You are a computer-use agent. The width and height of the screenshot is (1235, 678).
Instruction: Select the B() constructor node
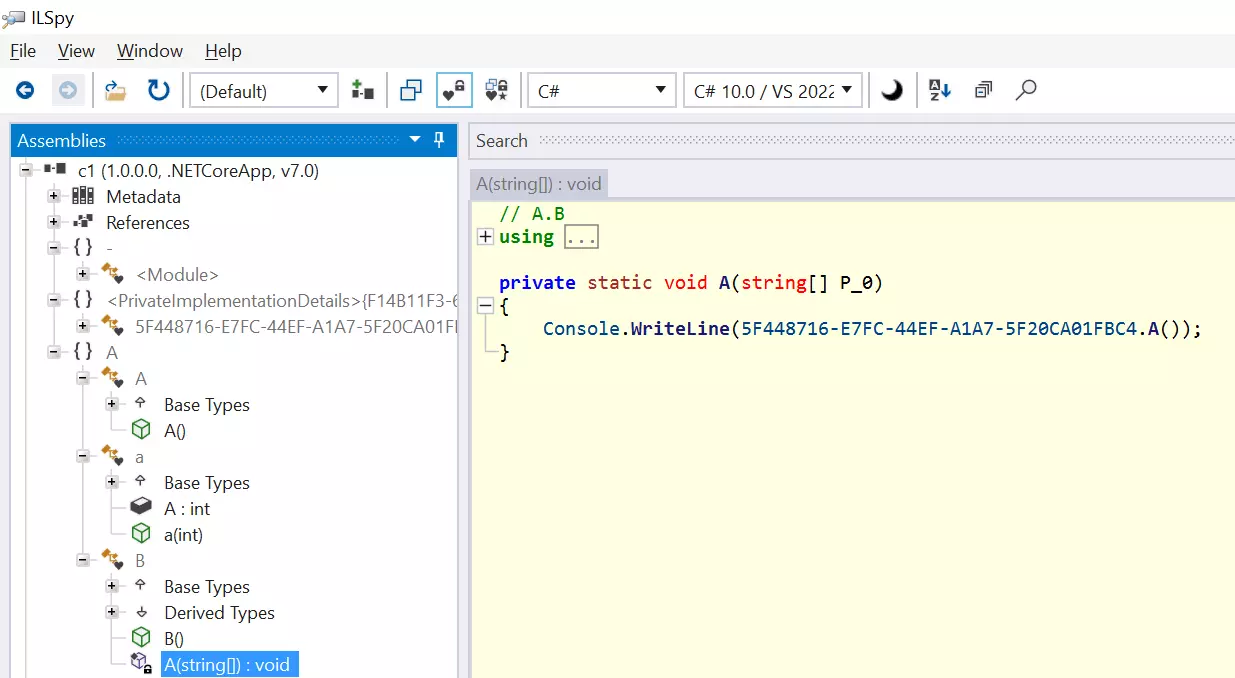174,639
